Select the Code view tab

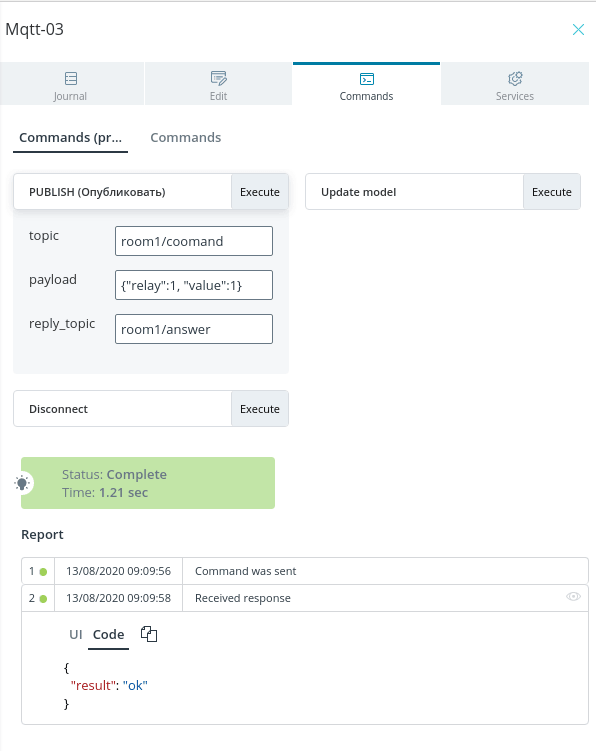coord(108,635)
